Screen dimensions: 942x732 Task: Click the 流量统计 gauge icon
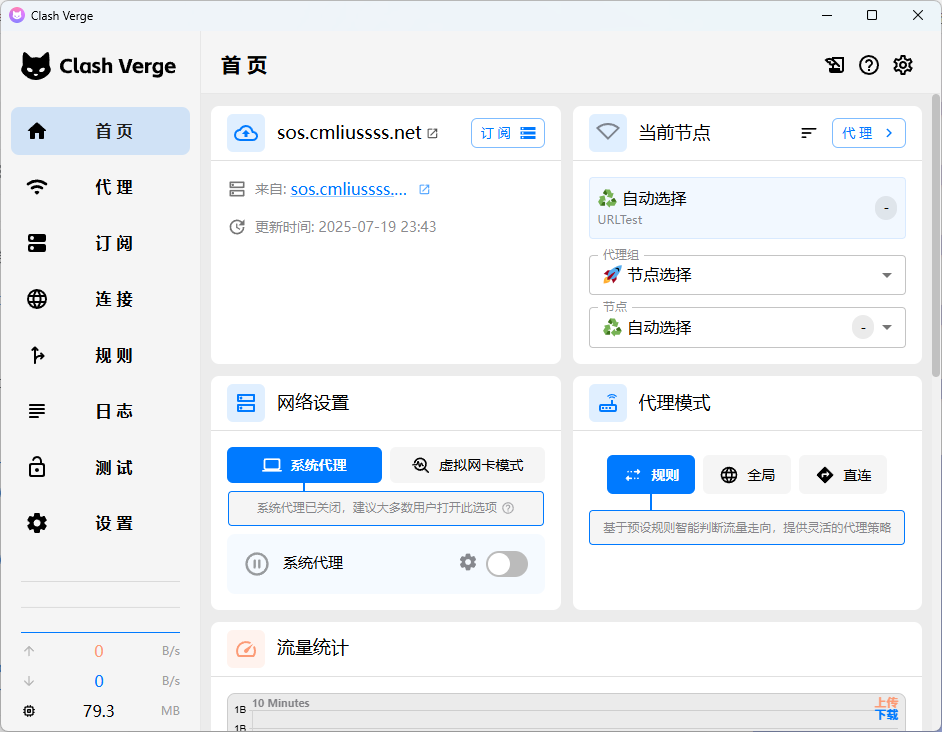point(246,648)
